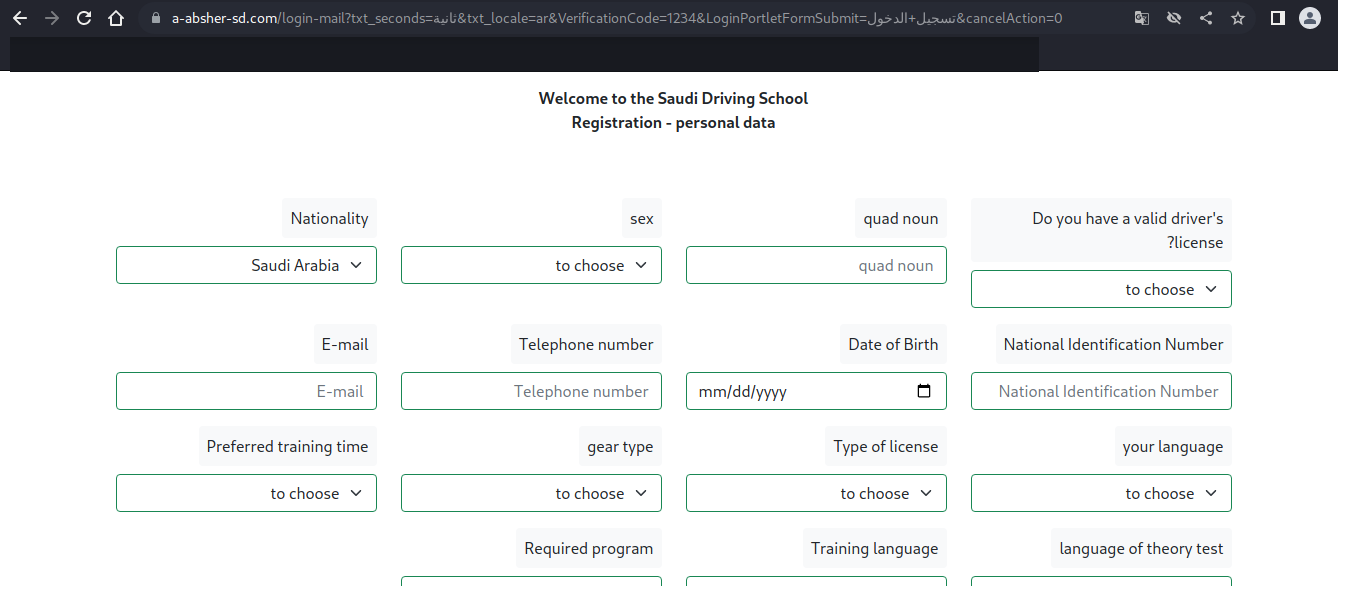Click the browser back arrow
1365x592 pixels.
point(20,17)
